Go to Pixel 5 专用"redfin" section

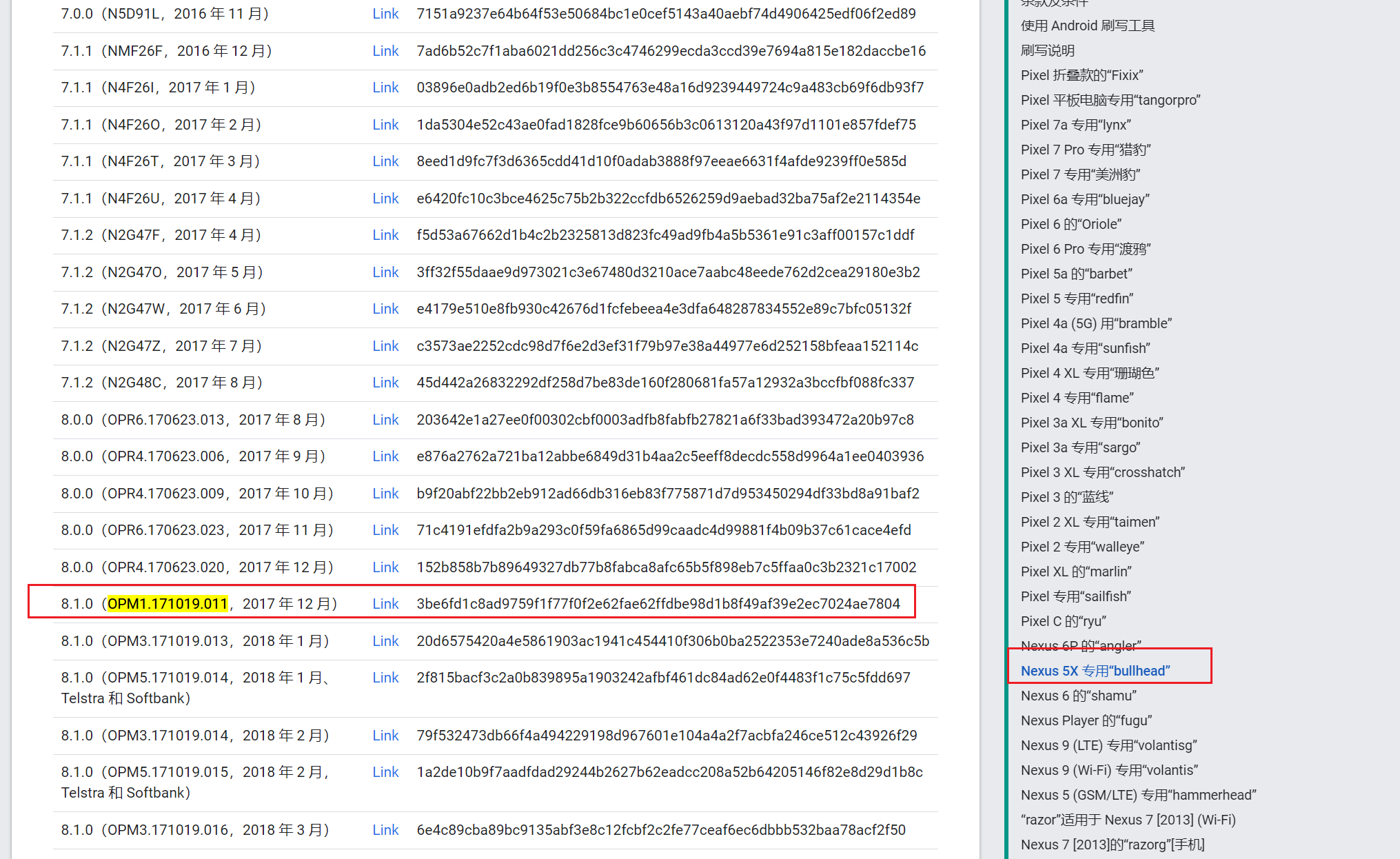click(1077, 299)
